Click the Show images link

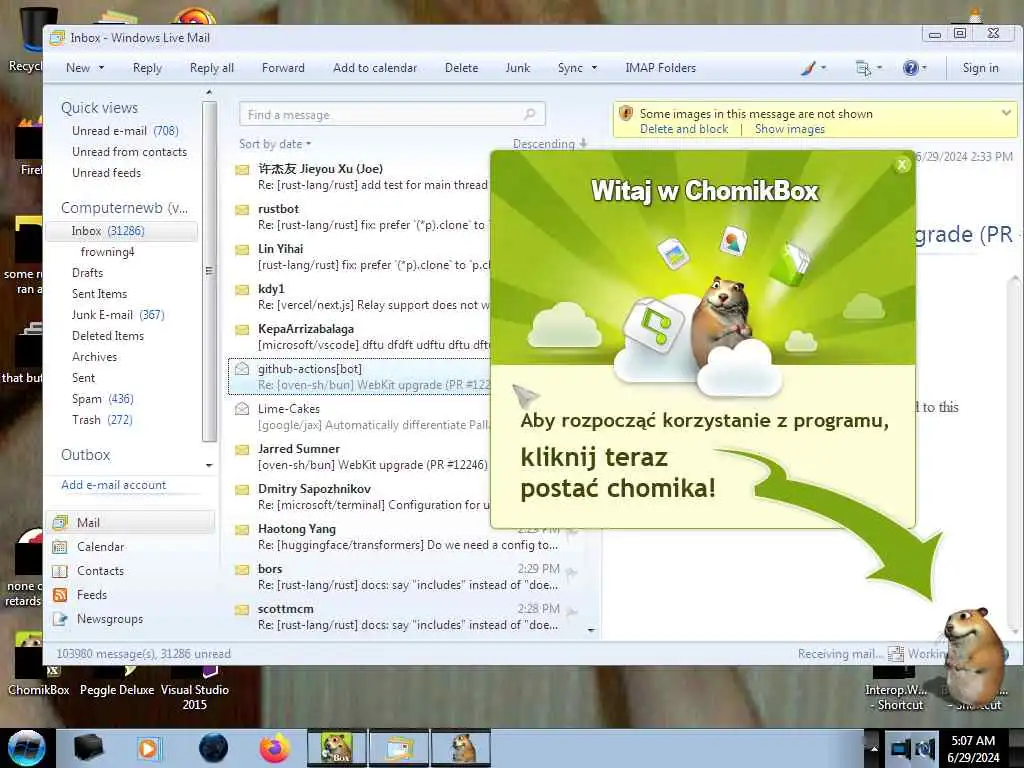[x=790, y=129]
